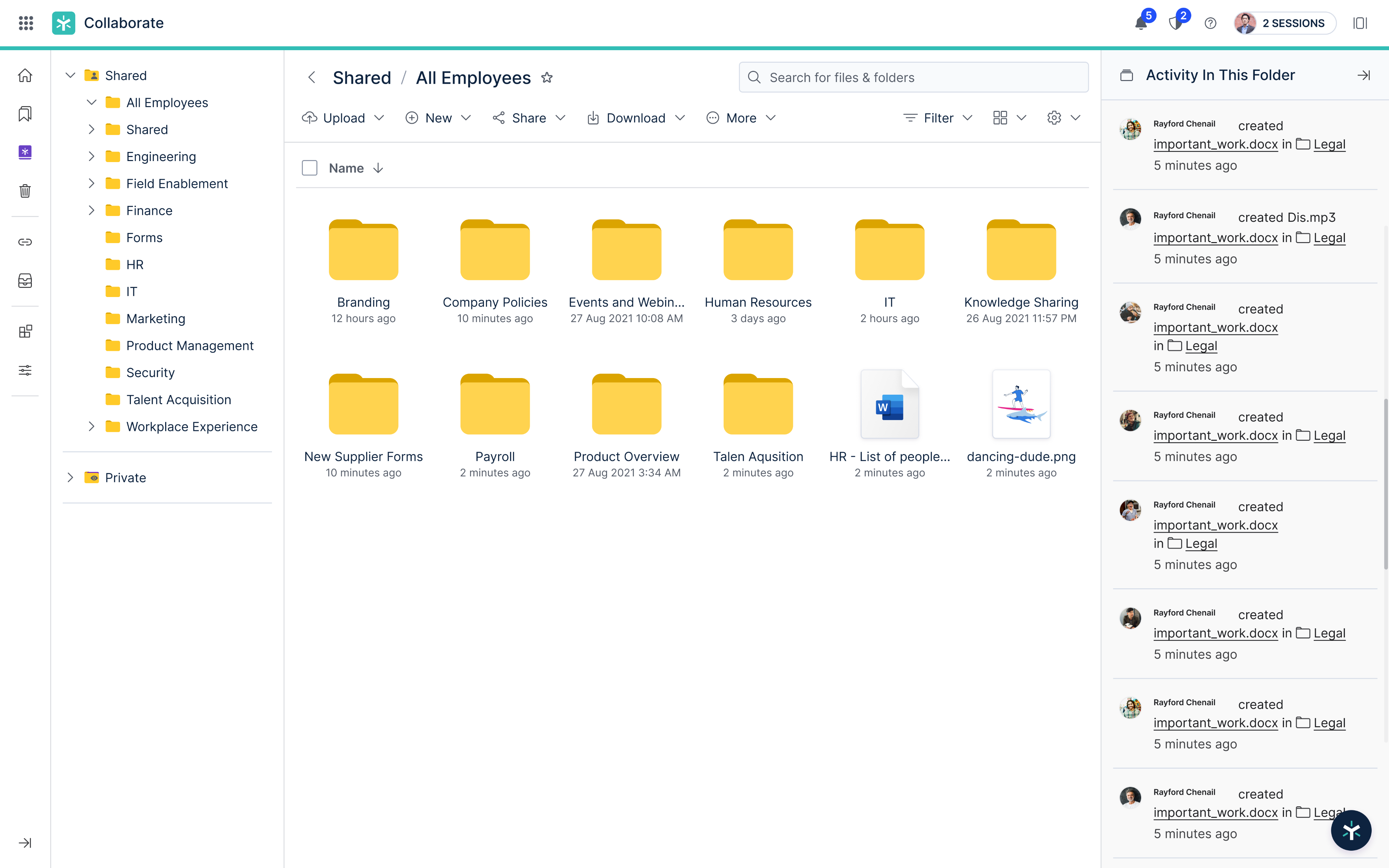This screenshot has width=1389, height=868.
Task: Toggle the right panel layout icon
Action: coord(1360,23)
